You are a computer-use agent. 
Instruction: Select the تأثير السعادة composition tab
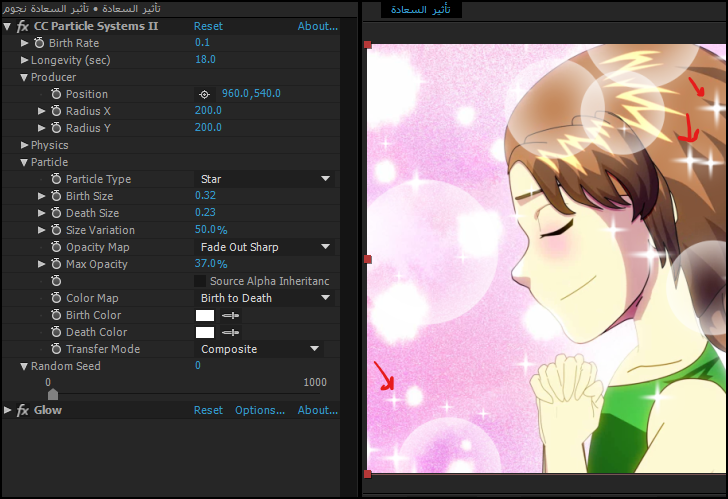coord(421,9)
